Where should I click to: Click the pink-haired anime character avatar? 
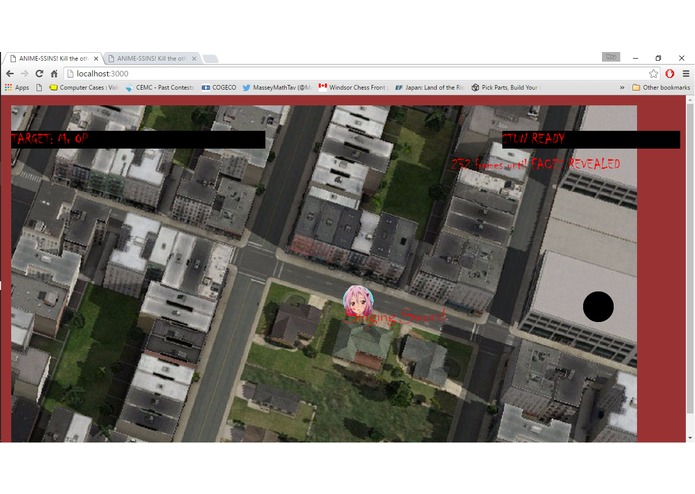coord(358,301)
